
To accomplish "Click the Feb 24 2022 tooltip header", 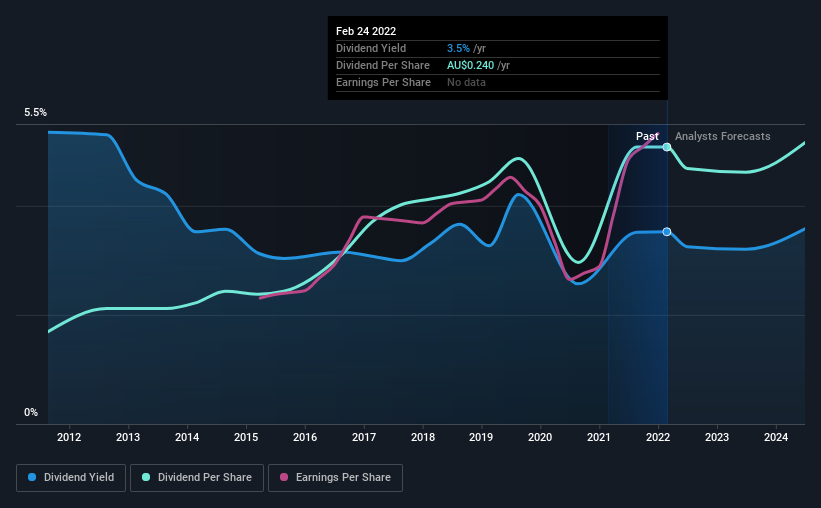I will click(x=366, y=31).
